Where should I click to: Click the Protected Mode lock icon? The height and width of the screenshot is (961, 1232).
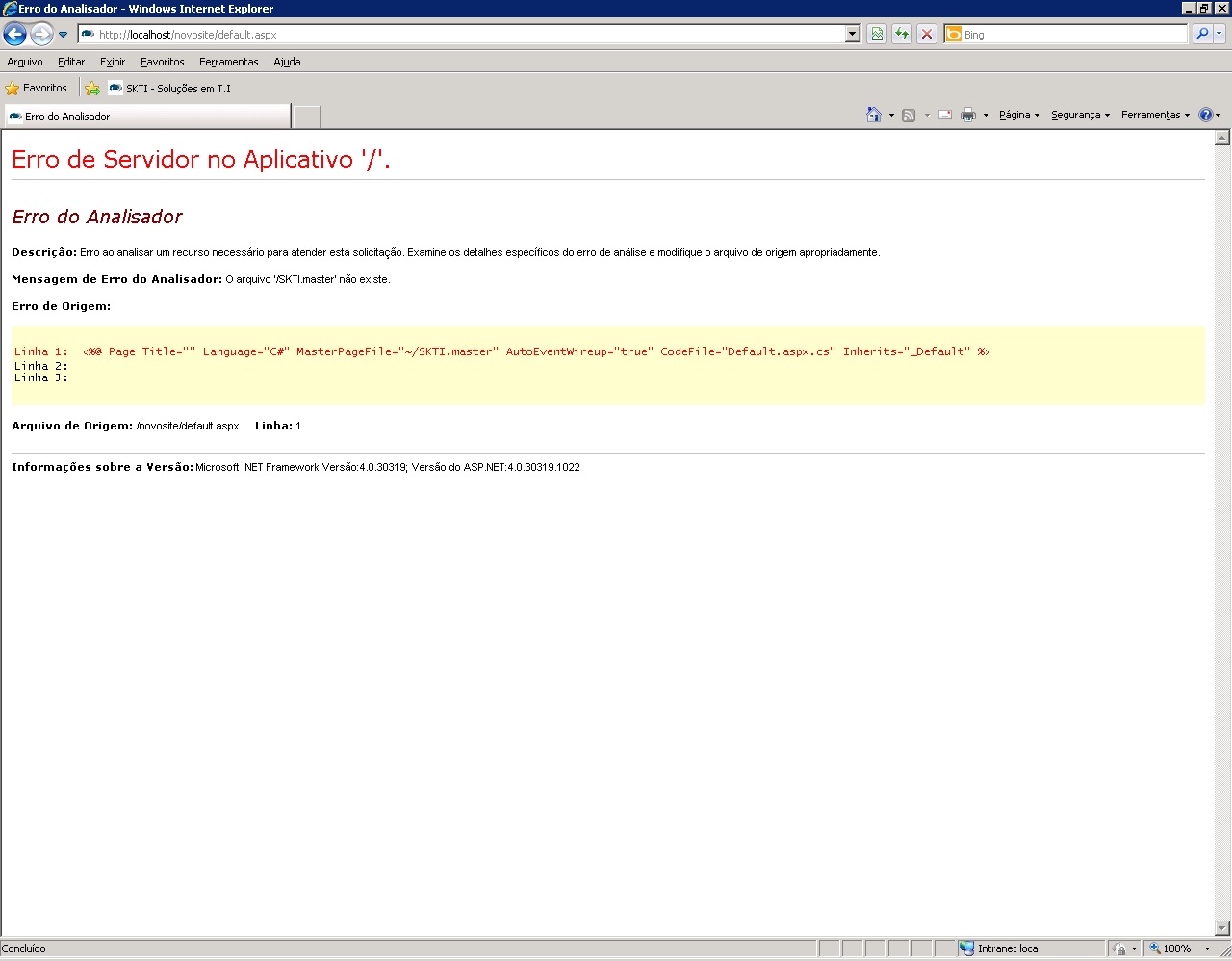pyautogui.click(x=1119, y=948)
